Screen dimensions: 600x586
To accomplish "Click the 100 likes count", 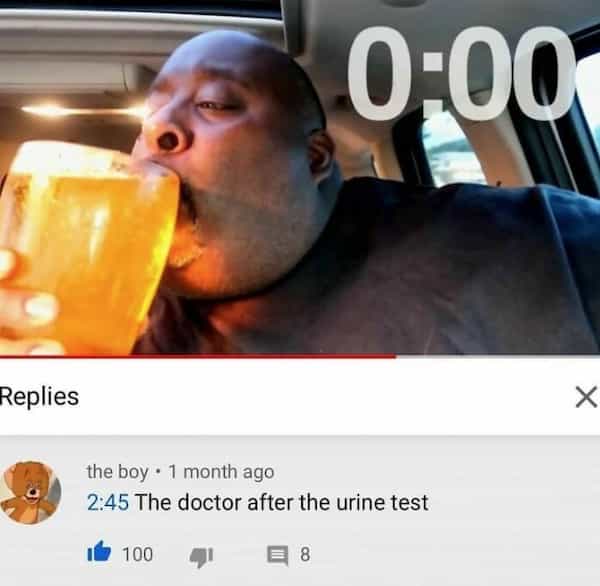I will (137, 554).
